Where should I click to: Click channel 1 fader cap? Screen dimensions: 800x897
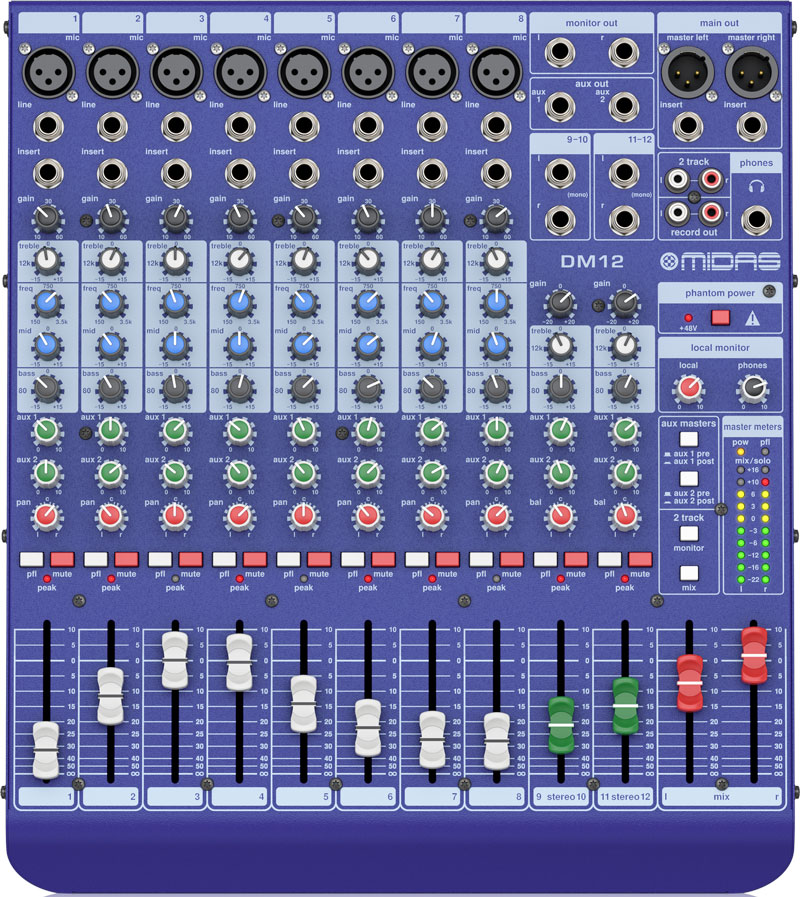click(46, 751)
